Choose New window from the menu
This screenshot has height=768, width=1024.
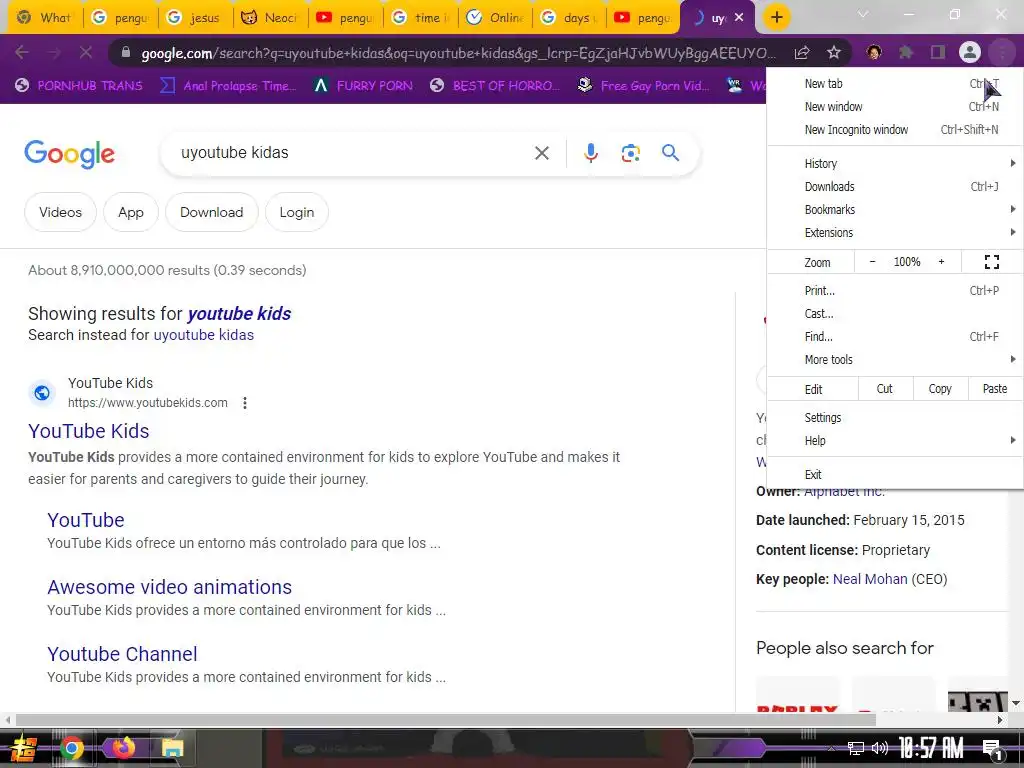coord(895,106)
